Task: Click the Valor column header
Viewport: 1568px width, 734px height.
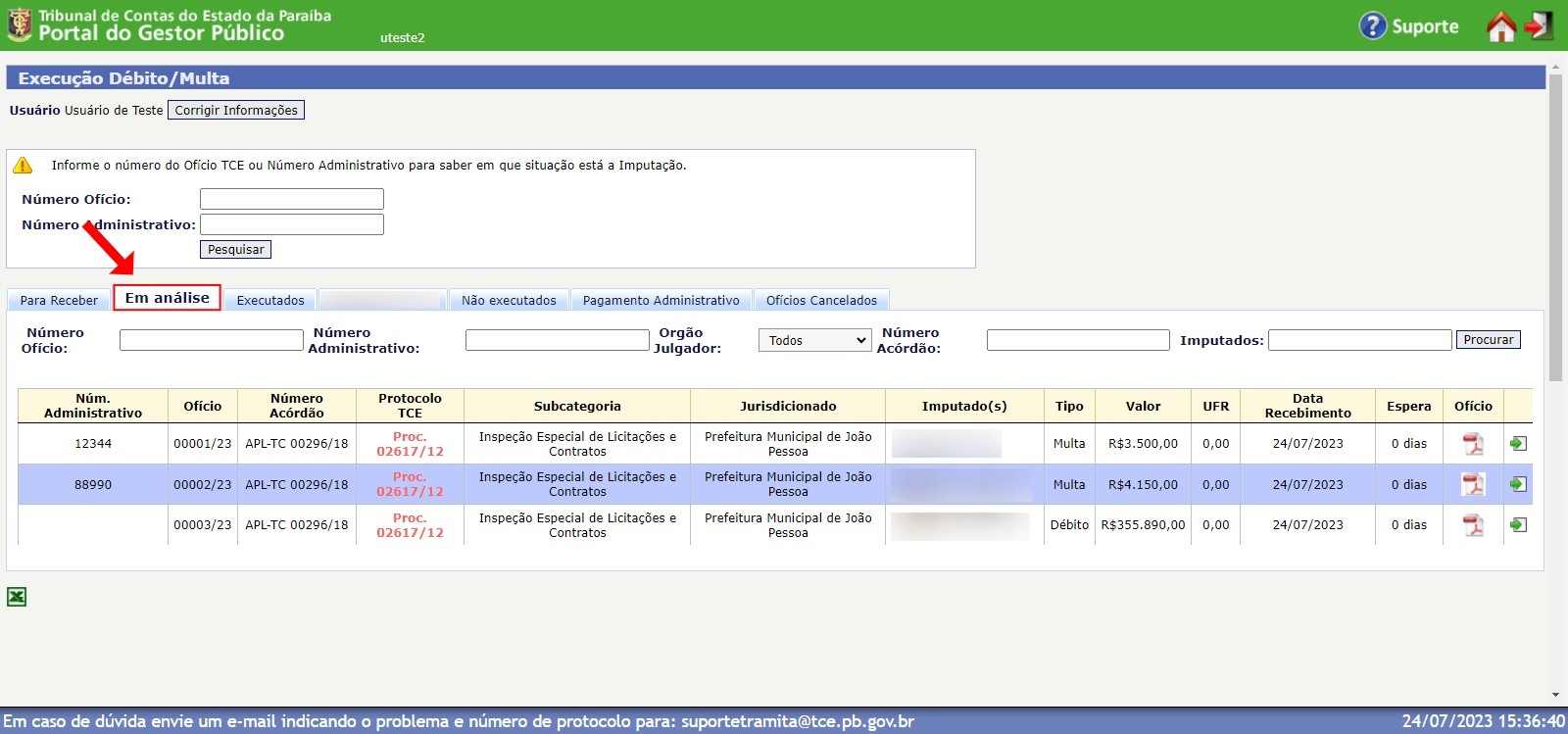Action: (1143, 406)
